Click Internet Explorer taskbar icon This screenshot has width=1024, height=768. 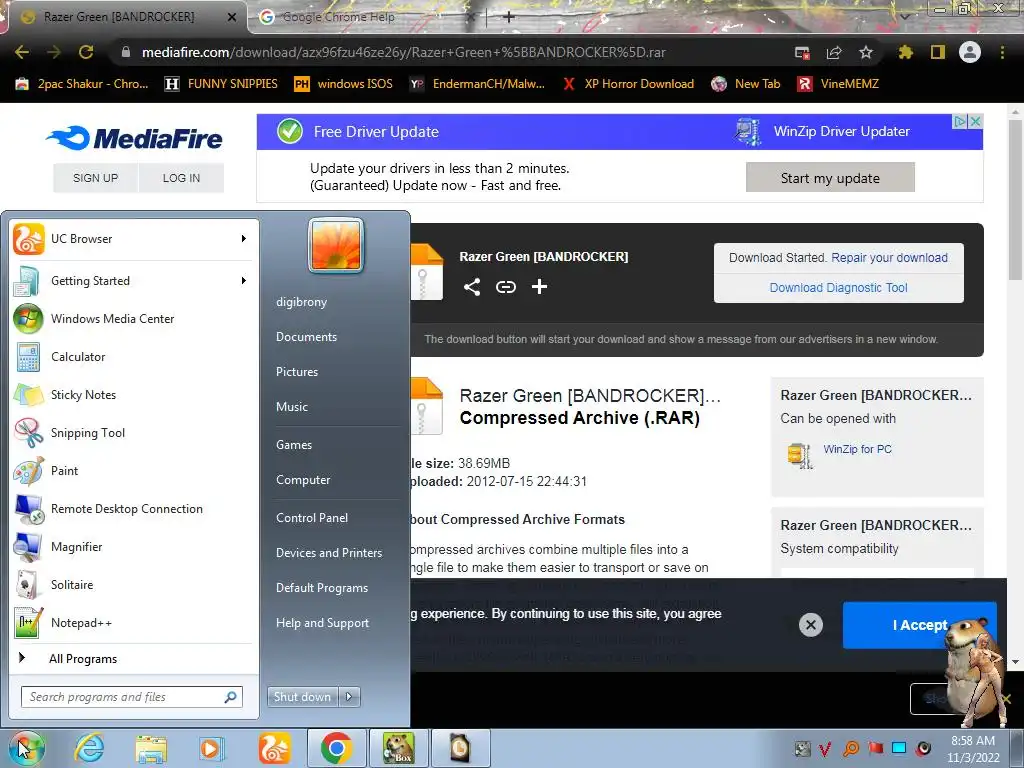(88, 748)
